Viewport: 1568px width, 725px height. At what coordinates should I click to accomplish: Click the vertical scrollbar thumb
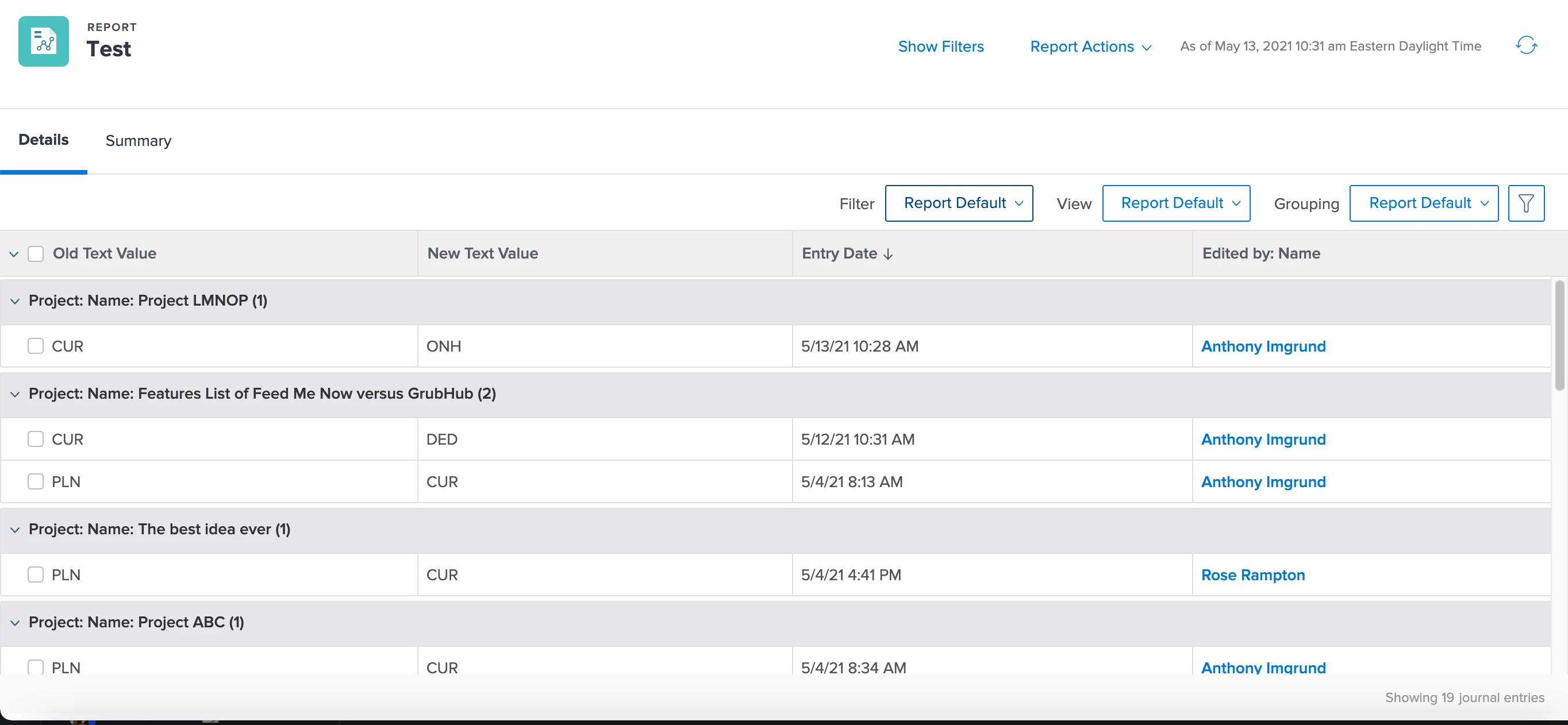point(1559,335)
